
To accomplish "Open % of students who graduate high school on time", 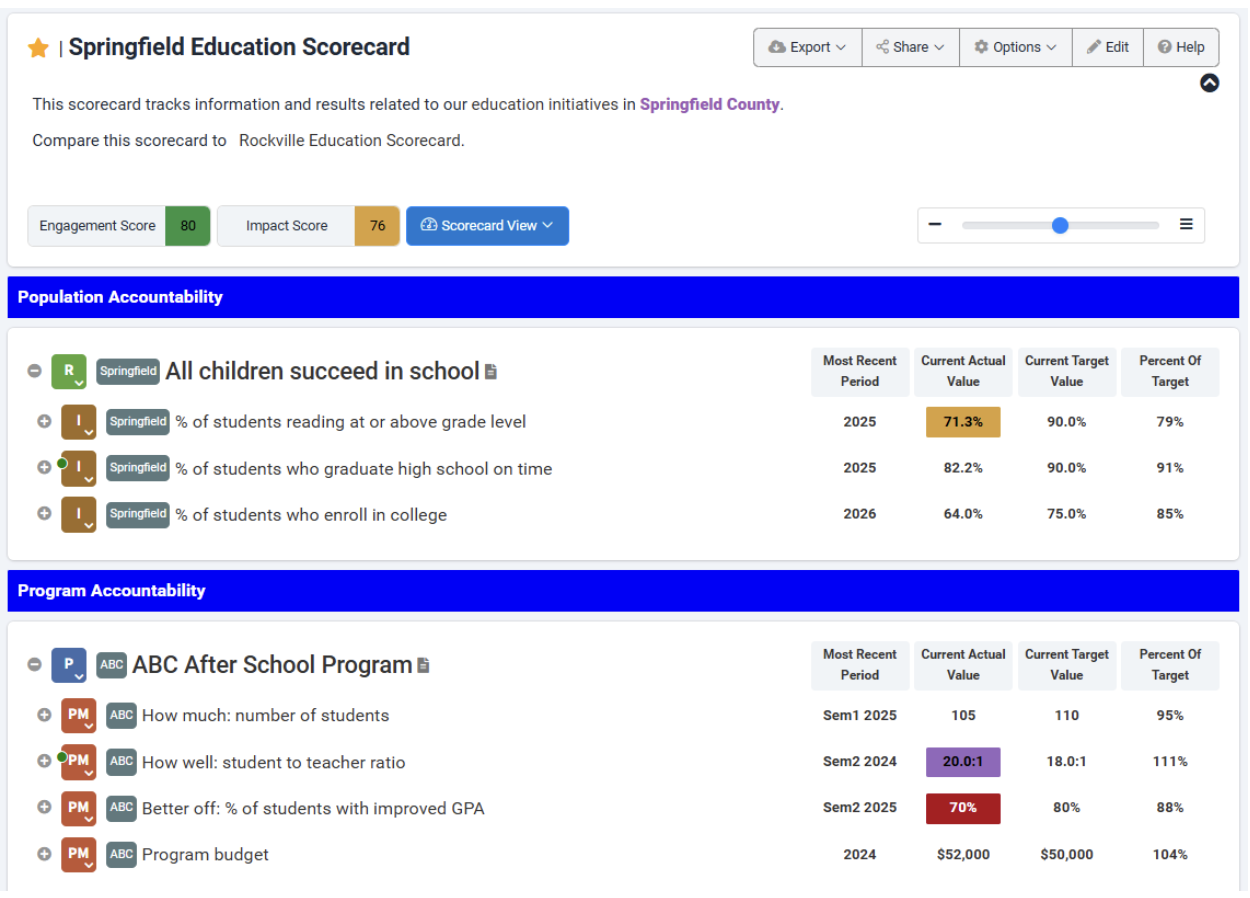I will 364,468.
